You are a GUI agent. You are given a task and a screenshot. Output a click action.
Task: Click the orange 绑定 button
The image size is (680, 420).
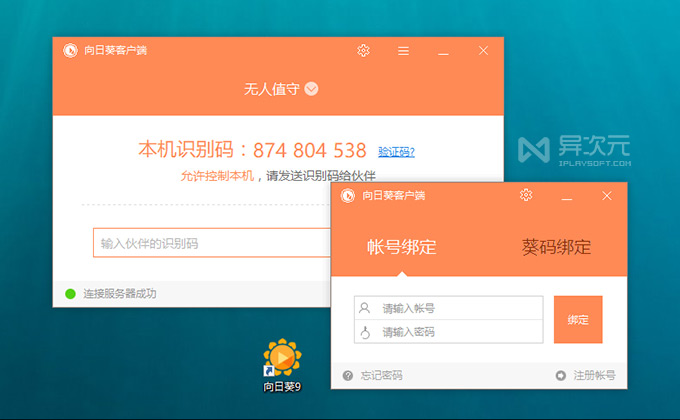[578, 320]
